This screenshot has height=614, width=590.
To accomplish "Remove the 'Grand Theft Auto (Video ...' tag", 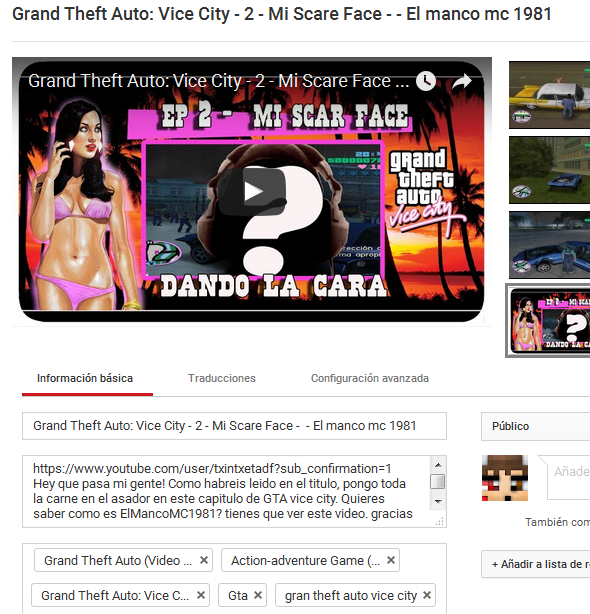I will 204,560.
